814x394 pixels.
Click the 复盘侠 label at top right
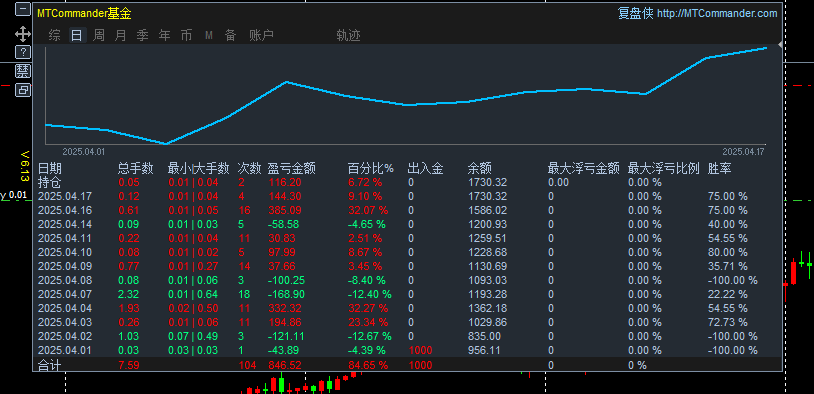tap(635, 13)
